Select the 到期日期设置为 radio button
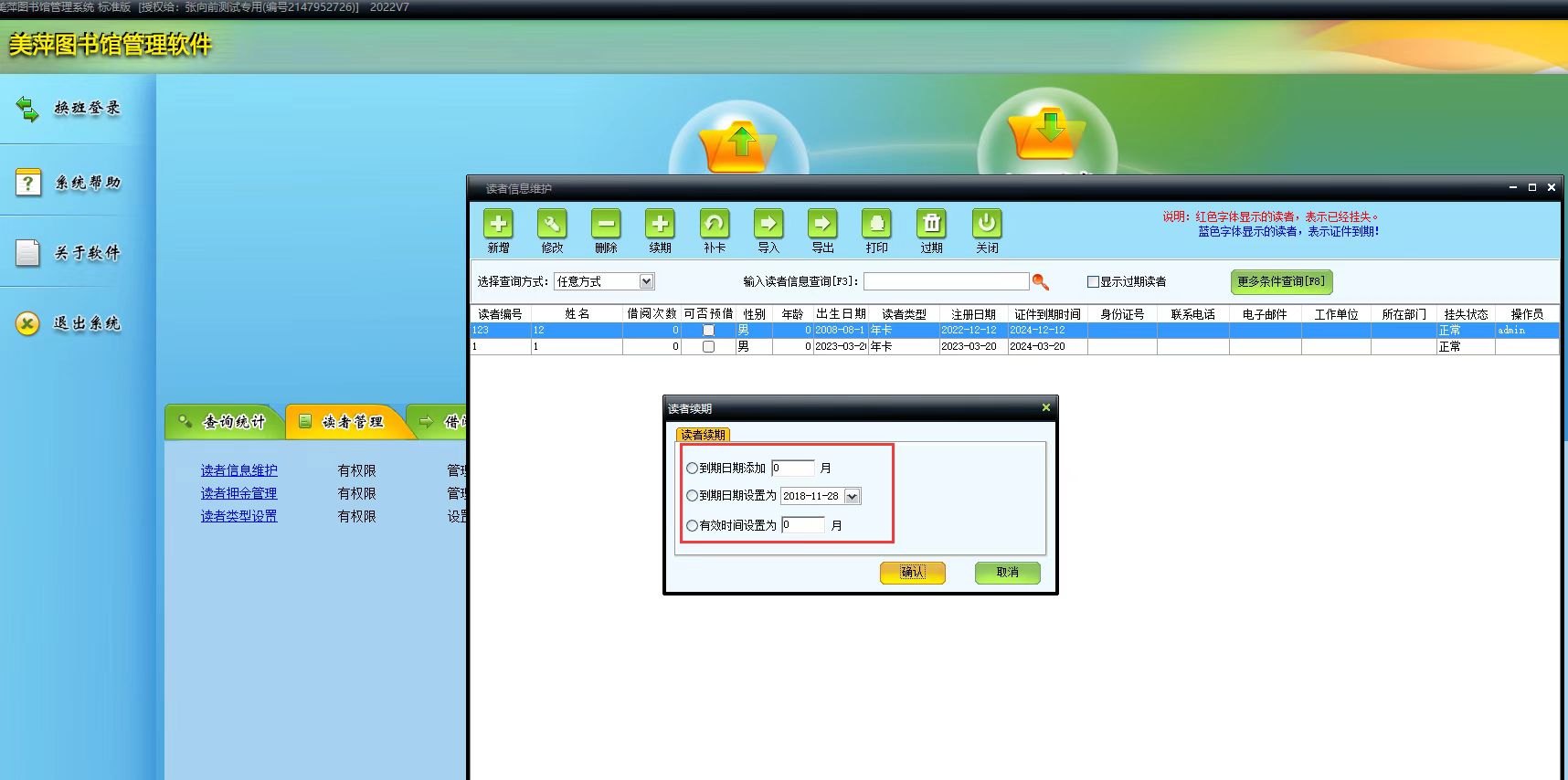The height and width of the screenshot is (780, 1568). click(x=692, y=496)
